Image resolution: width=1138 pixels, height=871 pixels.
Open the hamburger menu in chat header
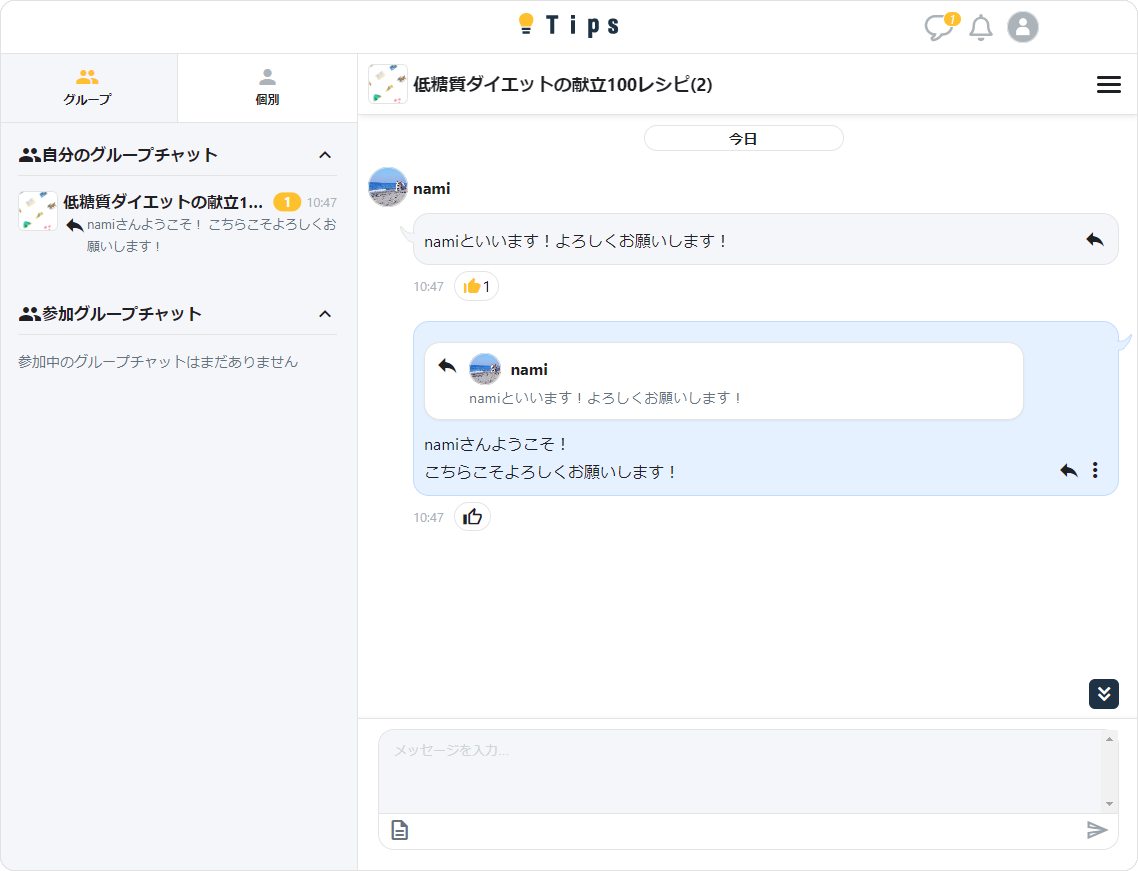tap(1108, 84)
